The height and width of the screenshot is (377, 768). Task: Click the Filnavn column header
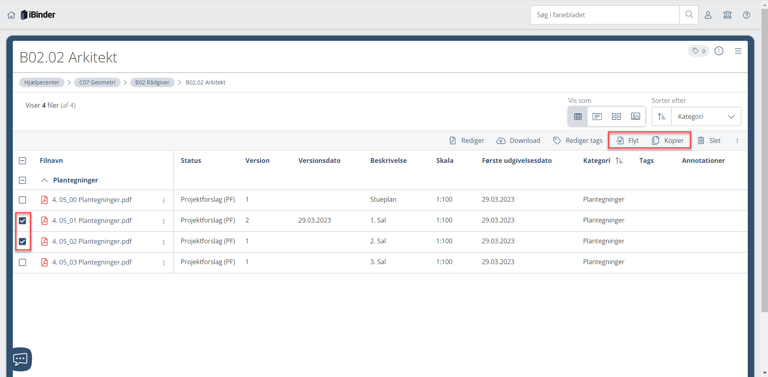click(x=51, y=161)
